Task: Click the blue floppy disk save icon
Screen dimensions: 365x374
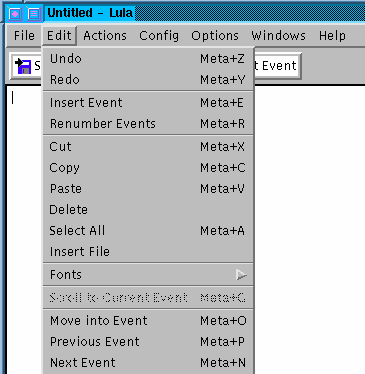Action: pyautogui.click(x=23, y=66)
